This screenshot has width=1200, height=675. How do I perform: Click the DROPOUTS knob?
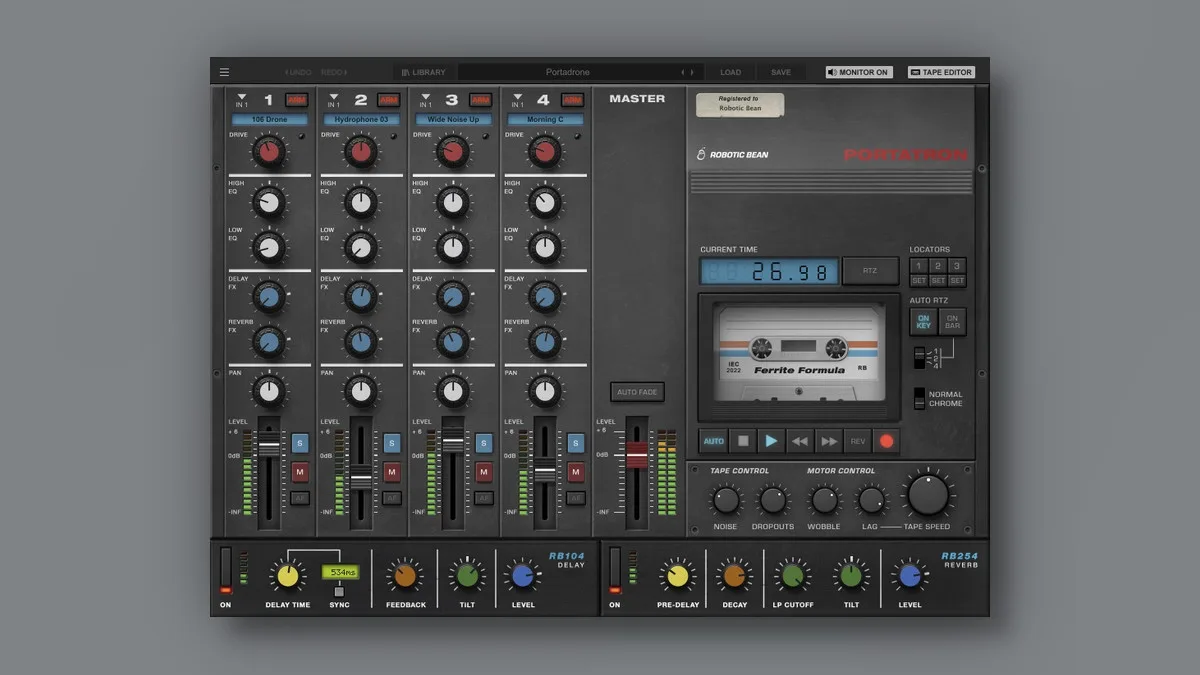[x=773, y=500]
